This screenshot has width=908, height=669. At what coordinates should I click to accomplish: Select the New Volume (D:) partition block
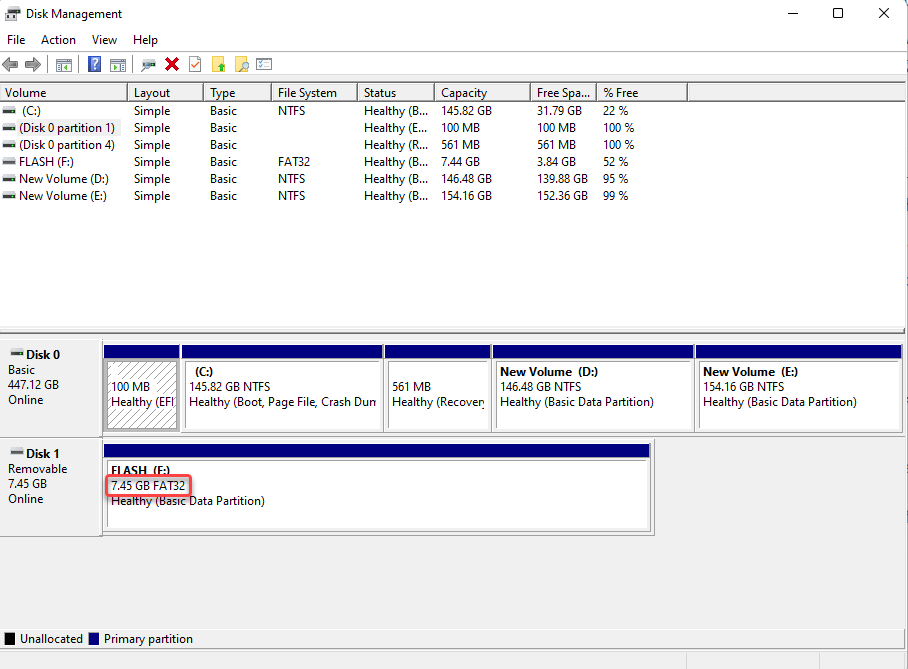[x=594, y=390]
